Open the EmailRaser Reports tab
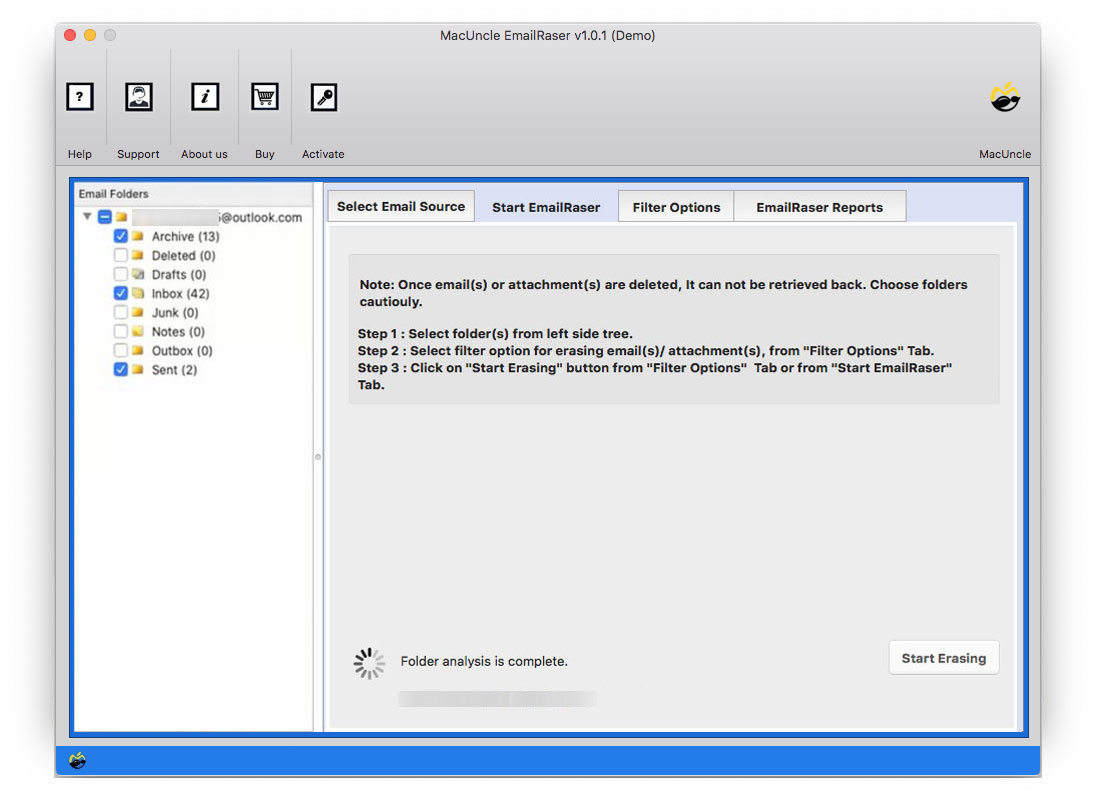This screenshot has width=1096, height=799. (x=819, y=207)
